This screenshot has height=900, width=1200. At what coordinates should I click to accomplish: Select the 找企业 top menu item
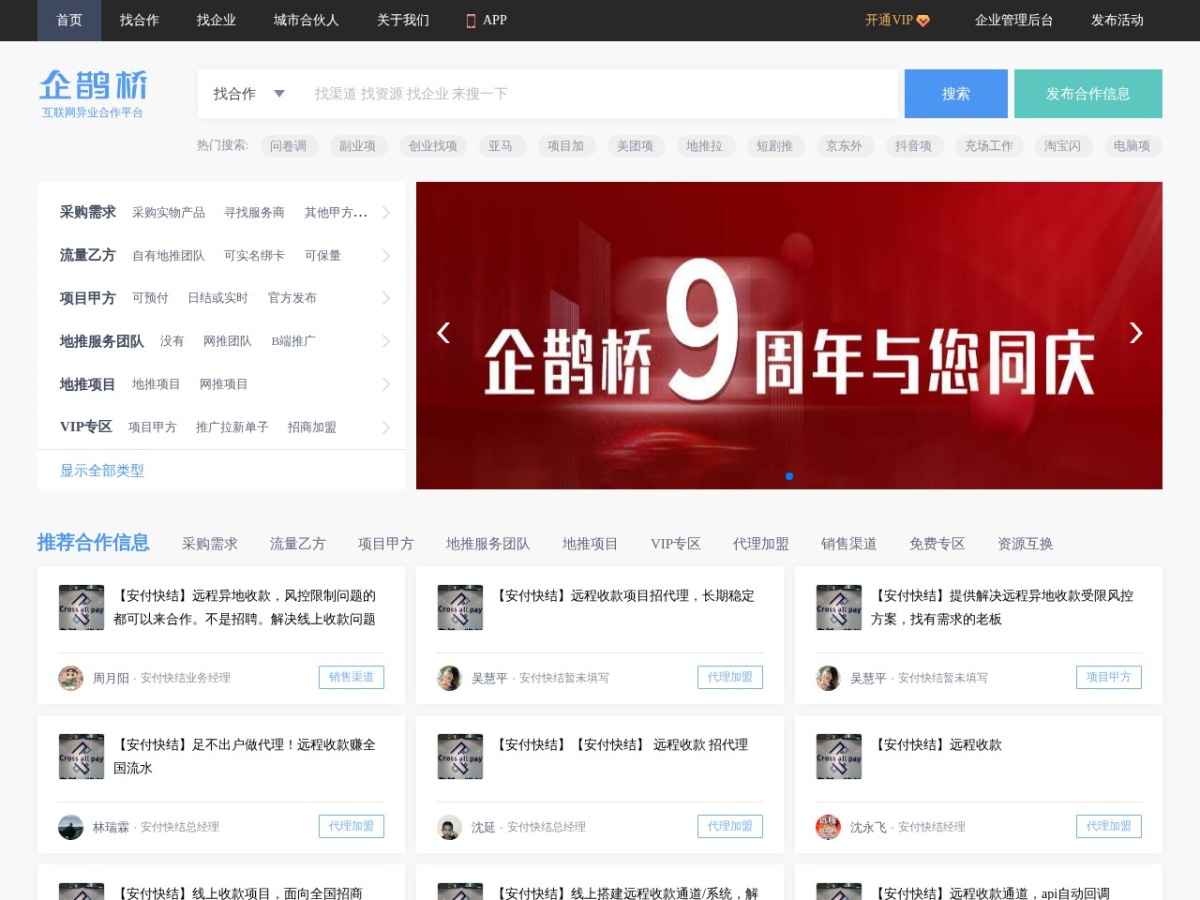coord(216,20)
